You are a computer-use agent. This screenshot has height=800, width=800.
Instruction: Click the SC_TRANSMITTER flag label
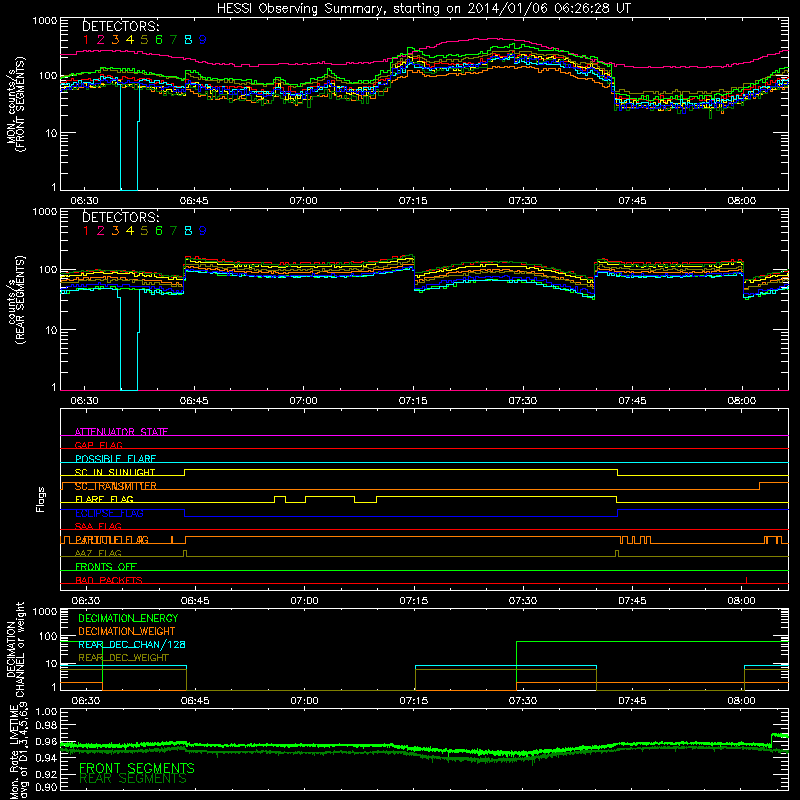[116, 486]
